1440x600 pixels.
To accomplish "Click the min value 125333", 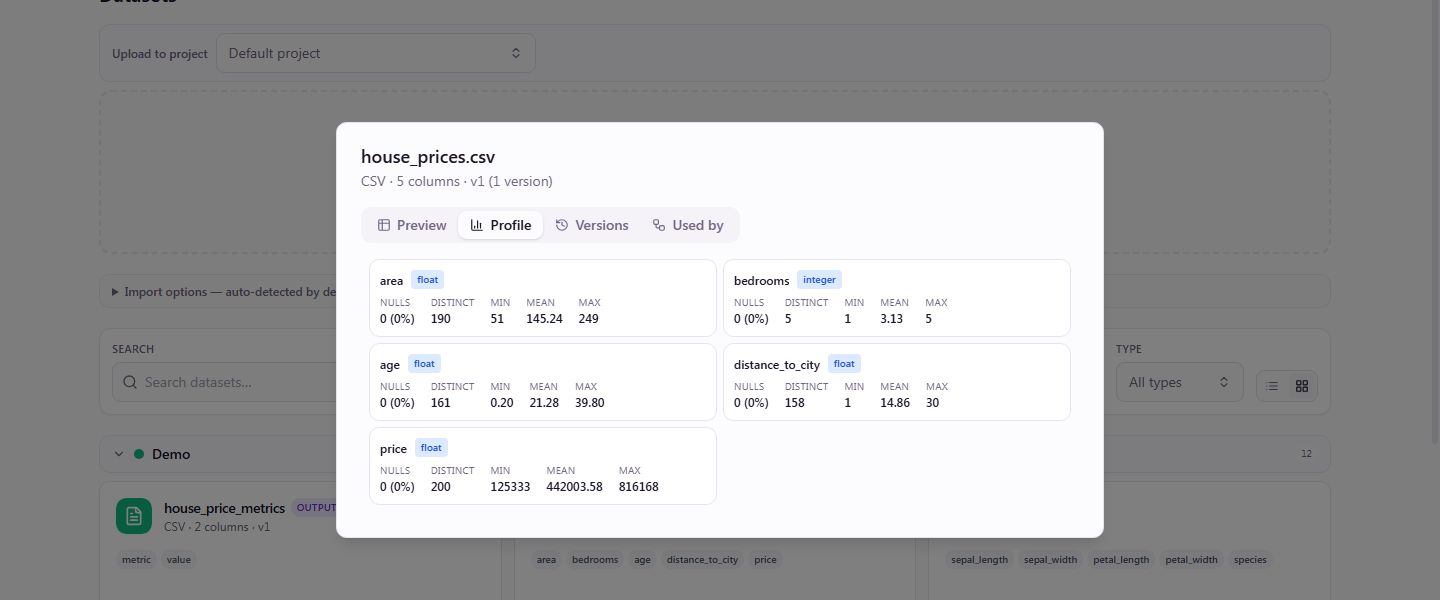I will (x=510, y=487).
